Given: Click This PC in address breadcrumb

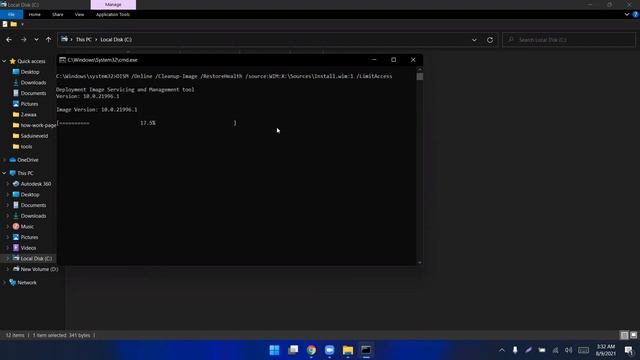Looking at the screenshot, I should (x=84, y=40).
